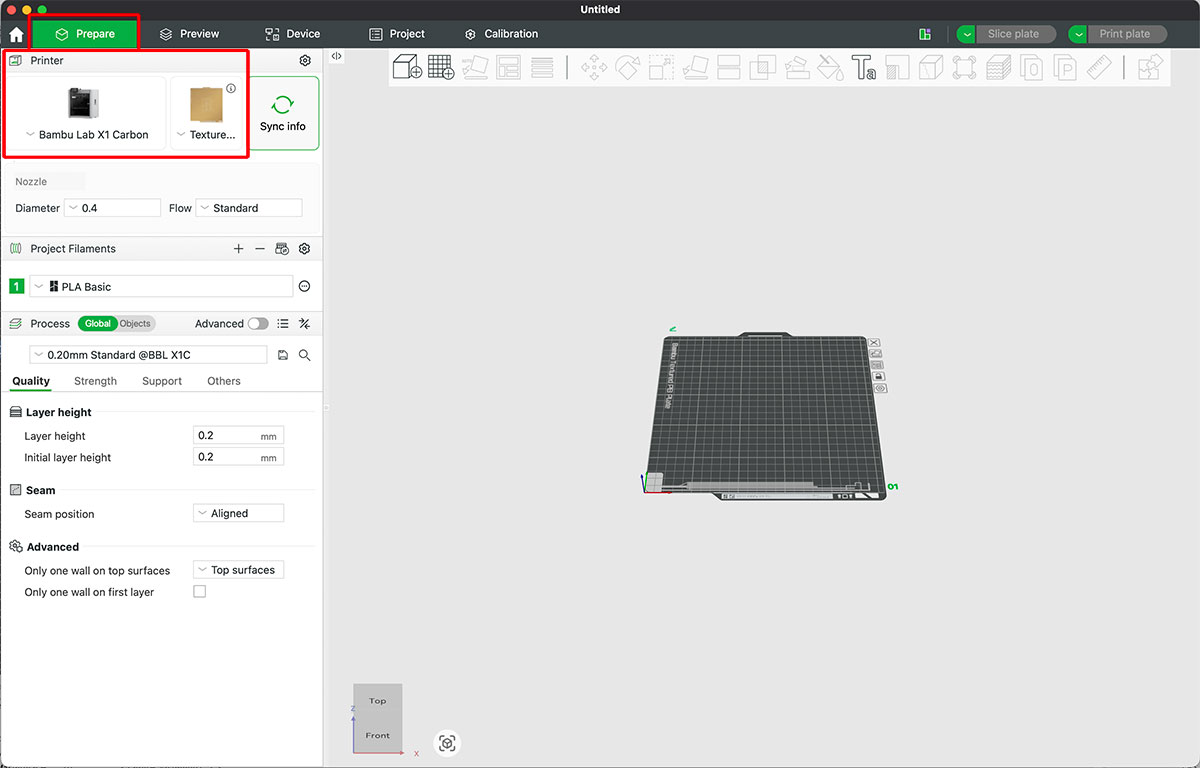Delete the plate with the X icon

point(875,342)
